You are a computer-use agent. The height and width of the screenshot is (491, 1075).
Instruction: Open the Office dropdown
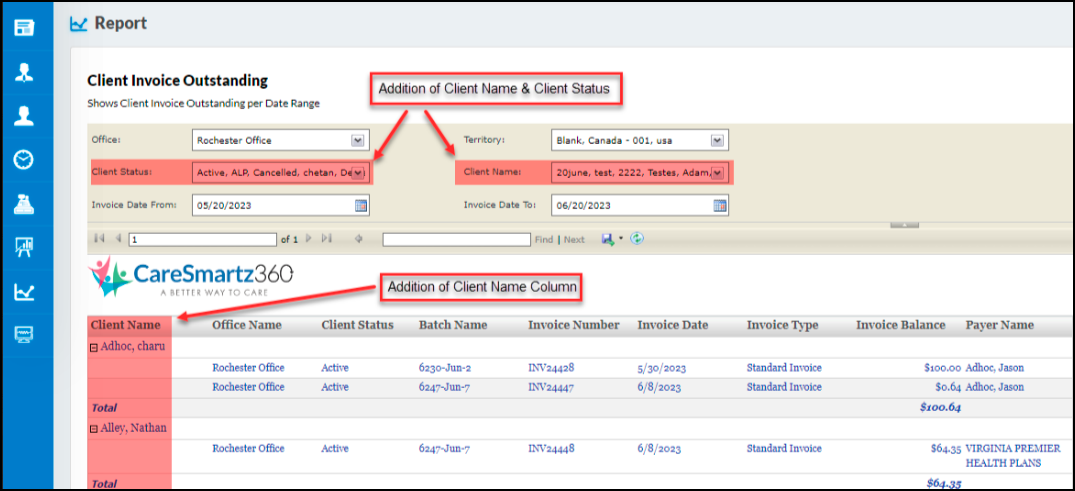click(358, 140)
